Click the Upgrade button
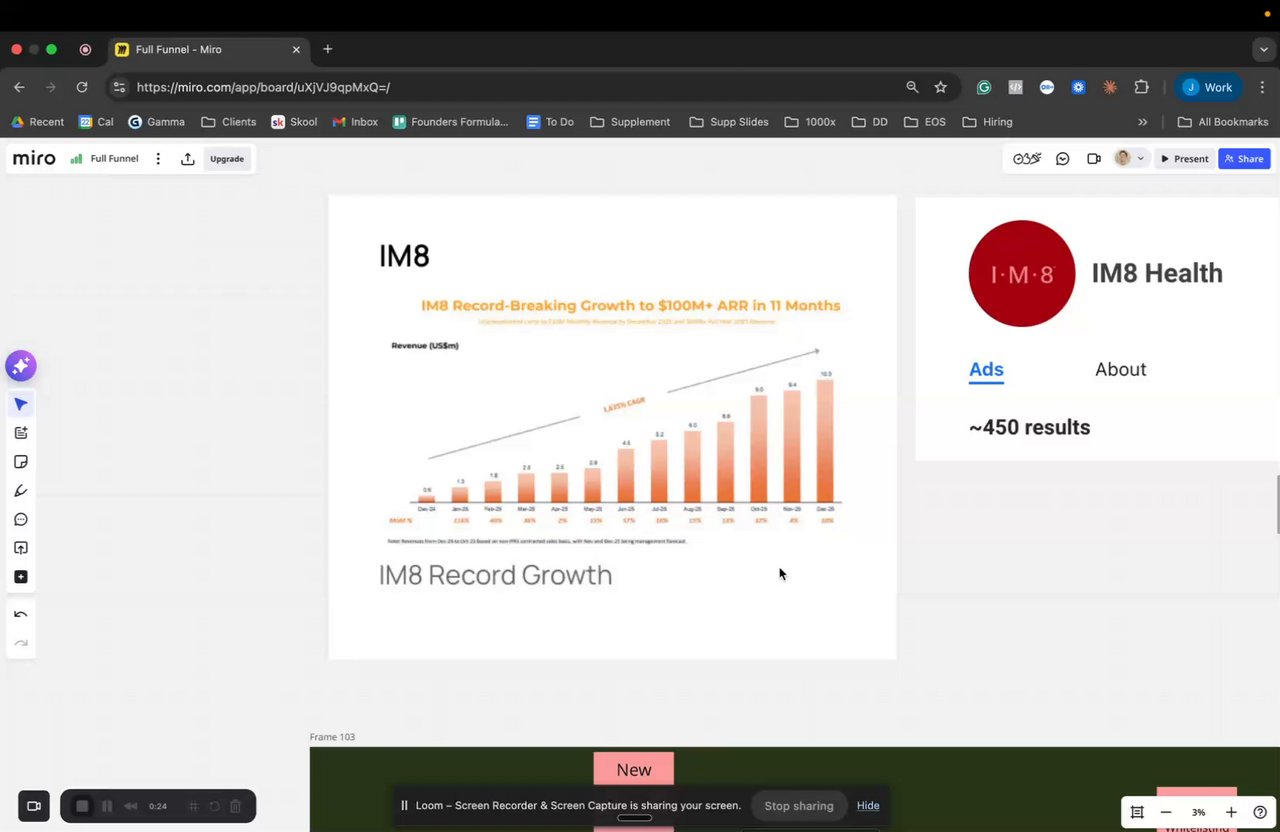 click(227, 159)
